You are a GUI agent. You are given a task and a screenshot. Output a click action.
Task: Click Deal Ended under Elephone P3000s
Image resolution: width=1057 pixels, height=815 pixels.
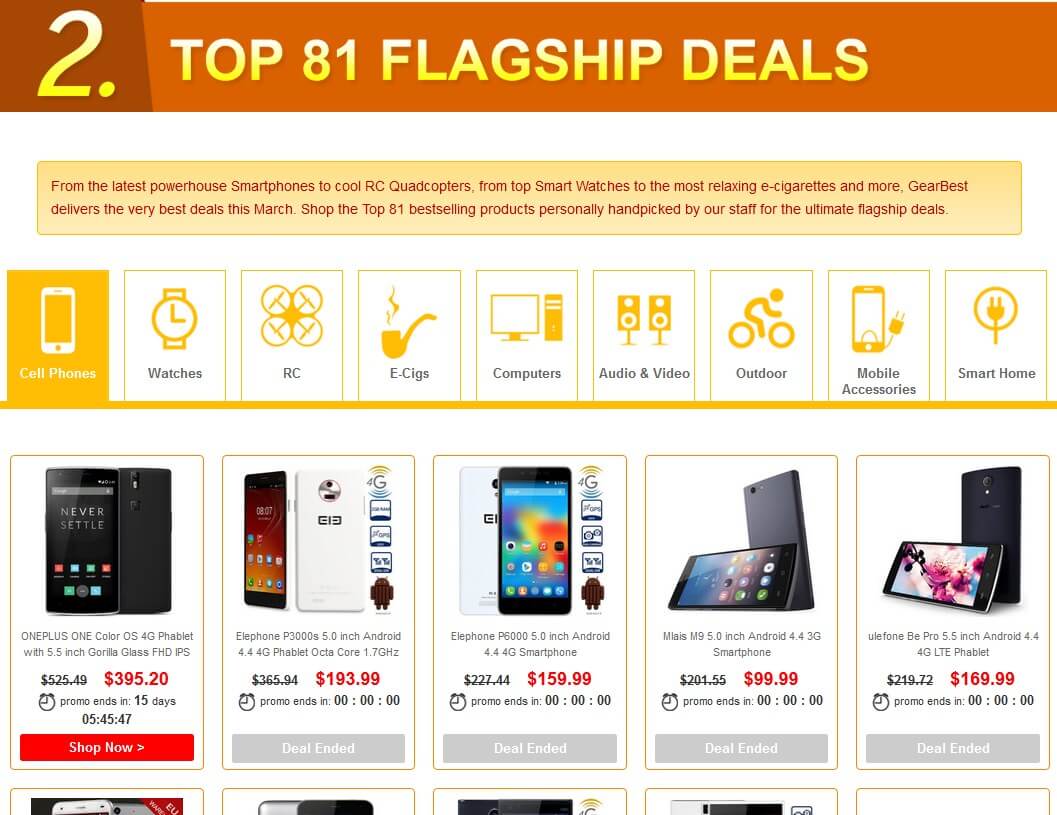[x=318, y=748]
